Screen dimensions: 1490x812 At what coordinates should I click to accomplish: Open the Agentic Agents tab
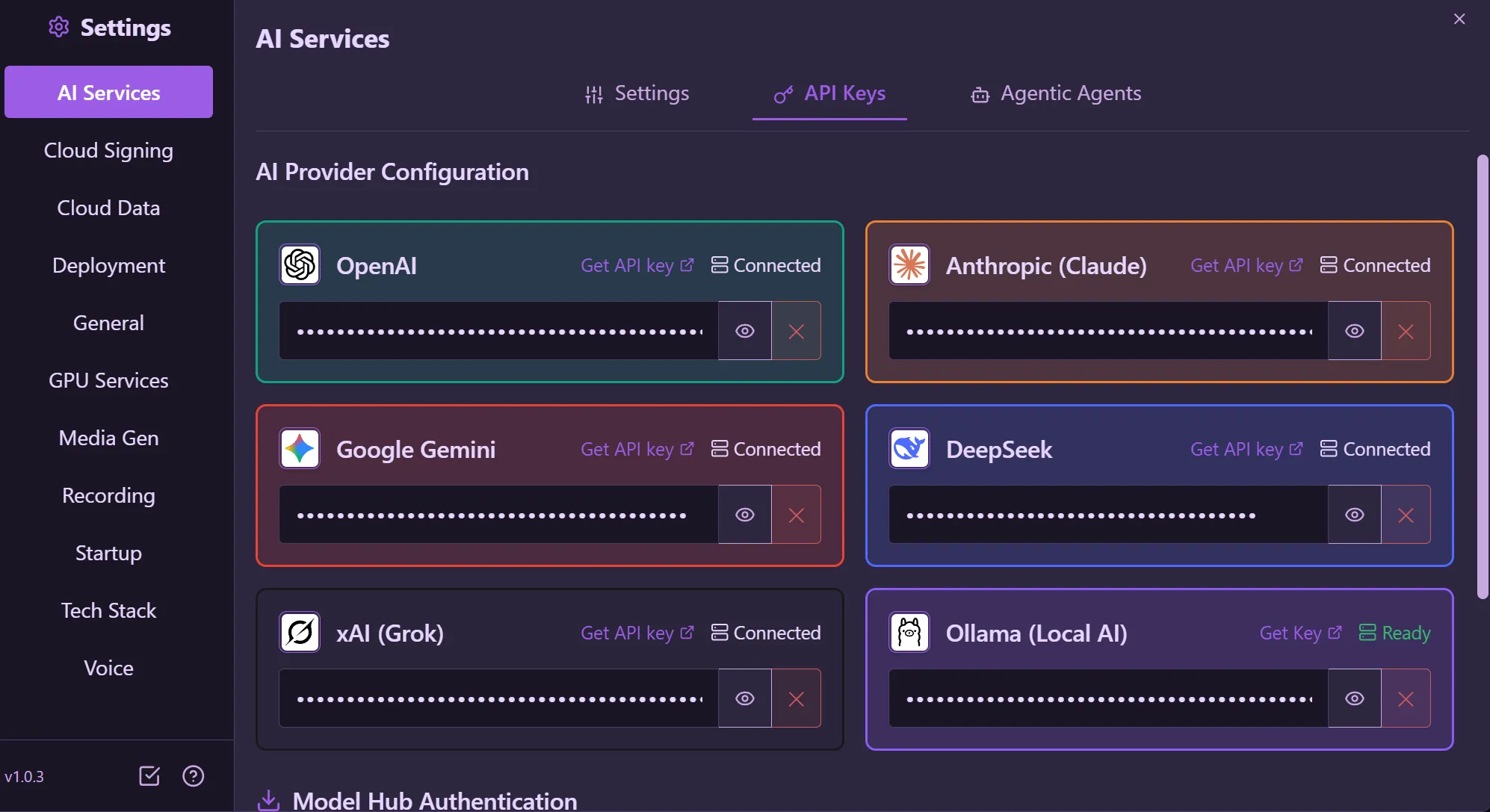coord(1056,93)
